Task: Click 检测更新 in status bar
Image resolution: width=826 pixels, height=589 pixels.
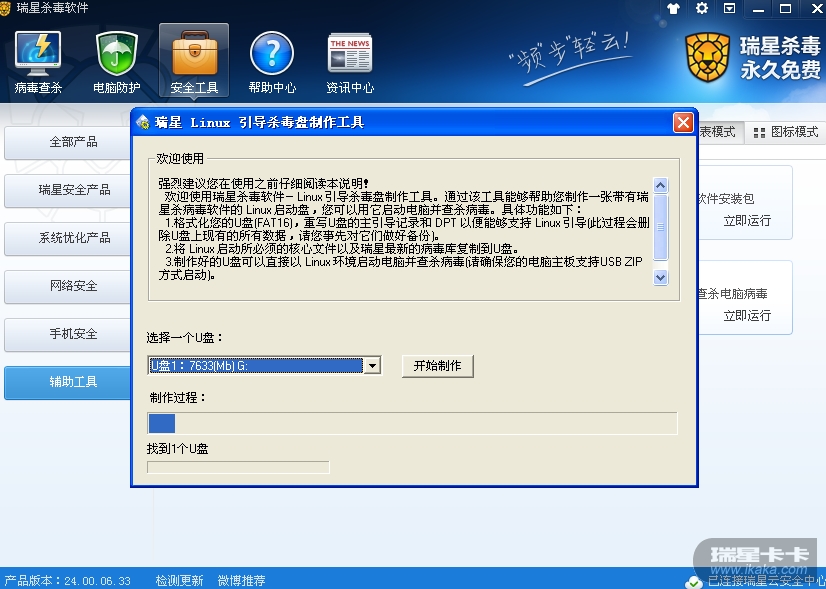Action: [179, 581]
